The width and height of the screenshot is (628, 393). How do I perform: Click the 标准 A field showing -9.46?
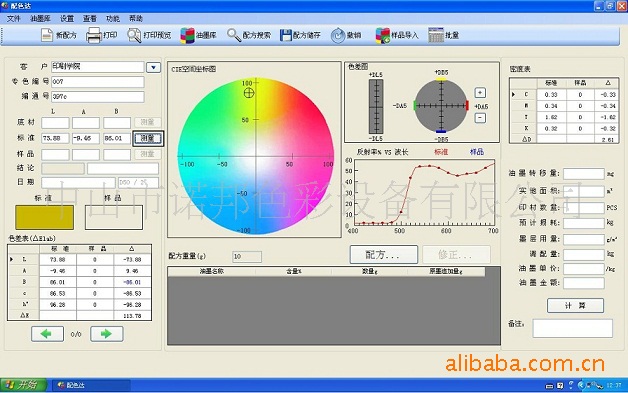click(86, 138)
